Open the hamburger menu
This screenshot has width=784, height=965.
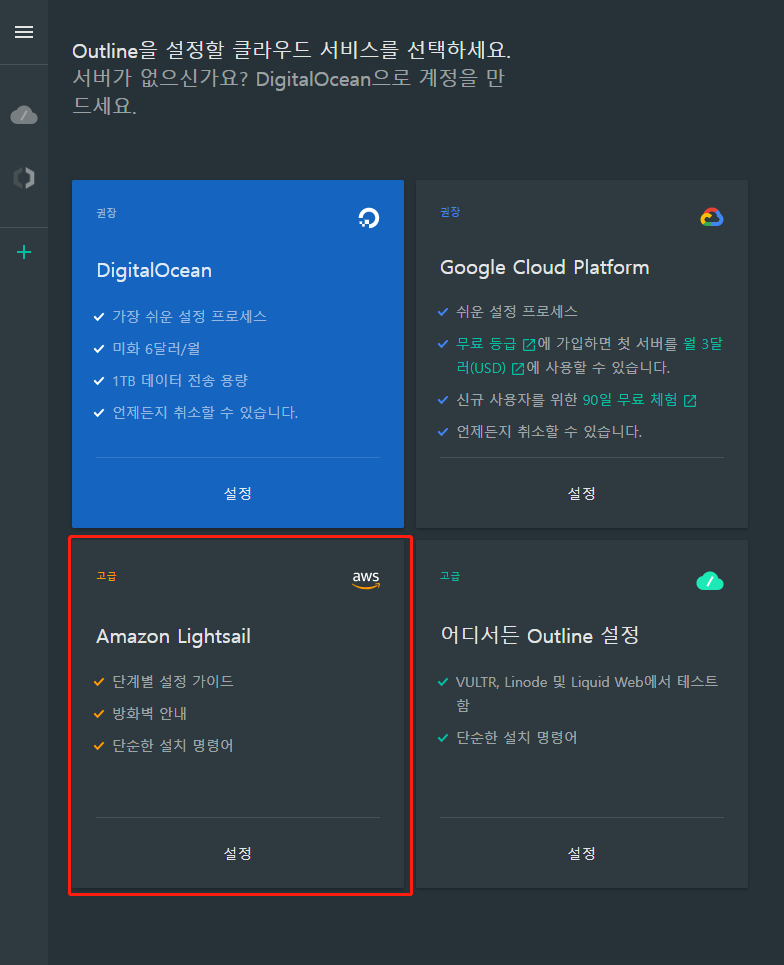point(24,32)
